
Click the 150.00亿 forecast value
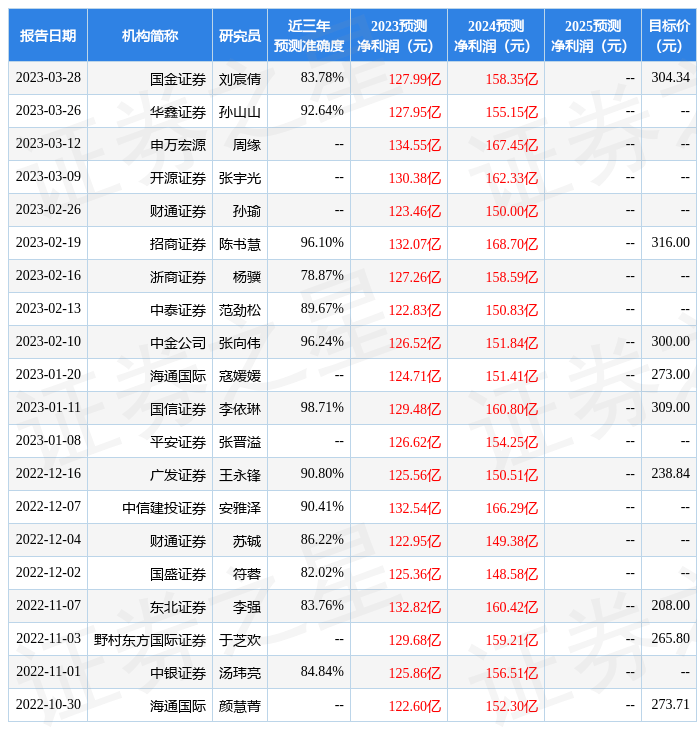pos(512,211)
